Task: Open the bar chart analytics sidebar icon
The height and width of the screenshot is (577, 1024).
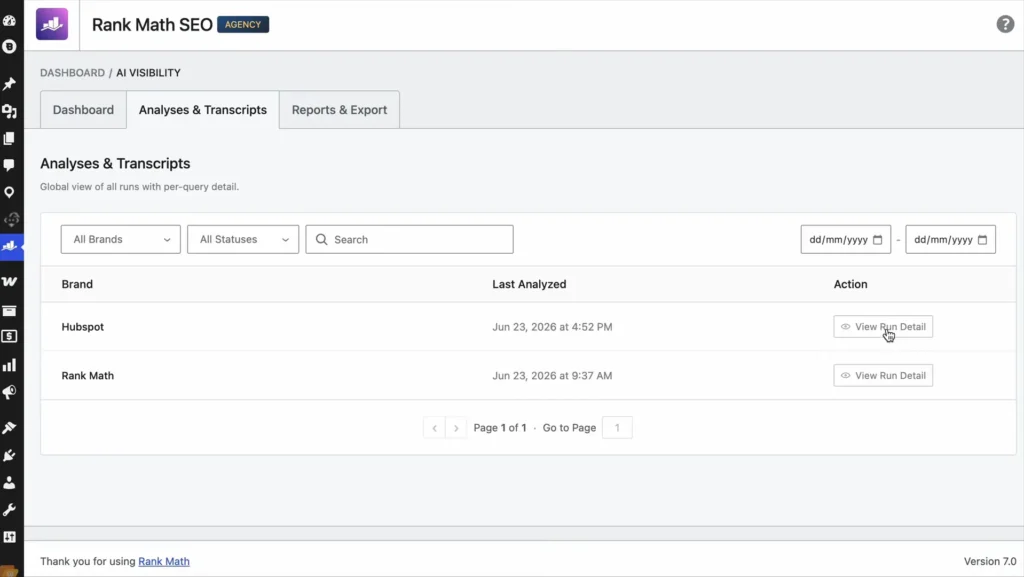Action: coord(9,365)
